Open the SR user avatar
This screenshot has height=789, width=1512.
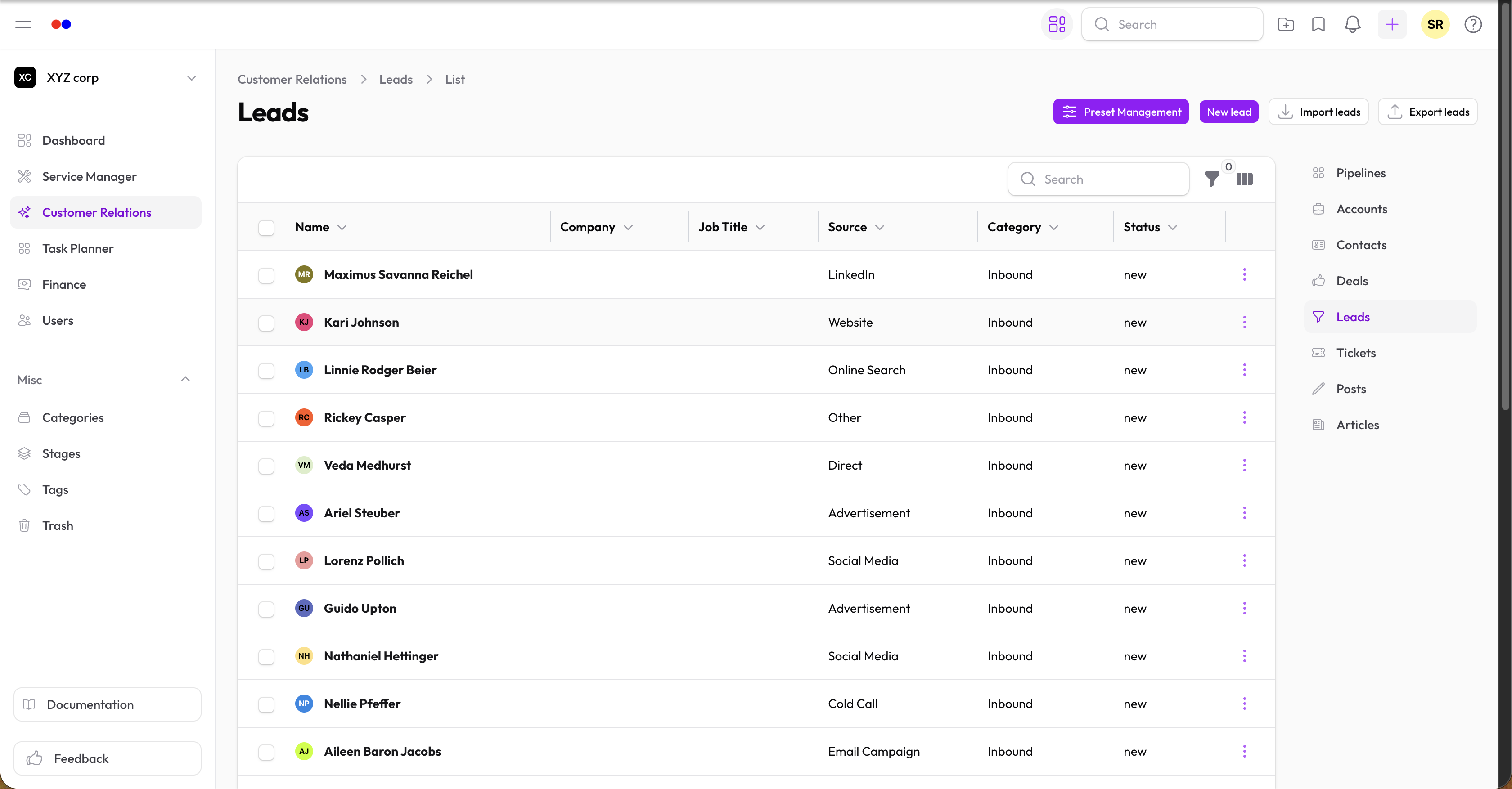[x=1435, y=25]
